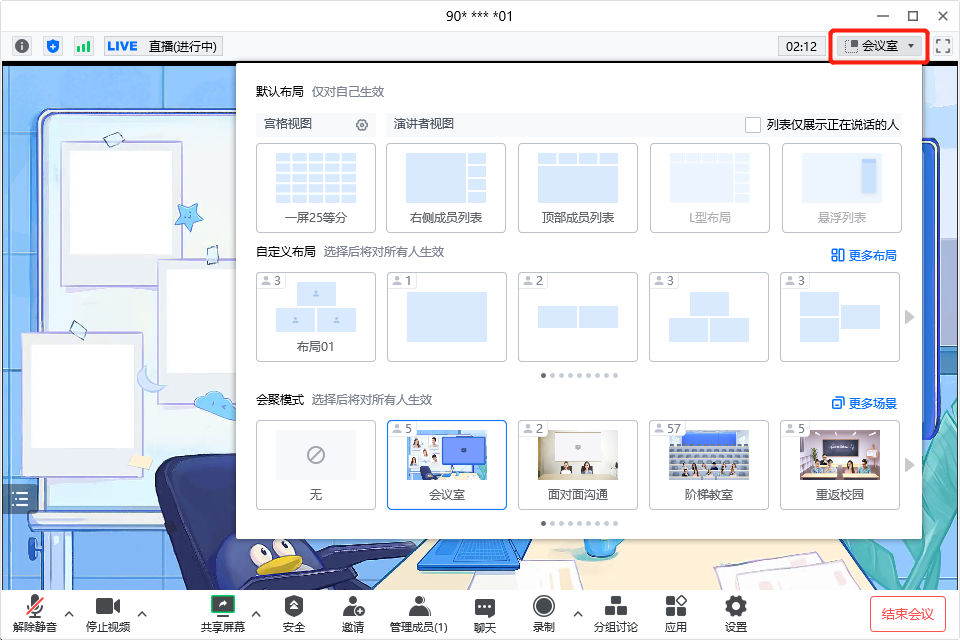Screen dimensions: 960x640
Task: Open the side list panel icon
Action: (x=20, y=499)
